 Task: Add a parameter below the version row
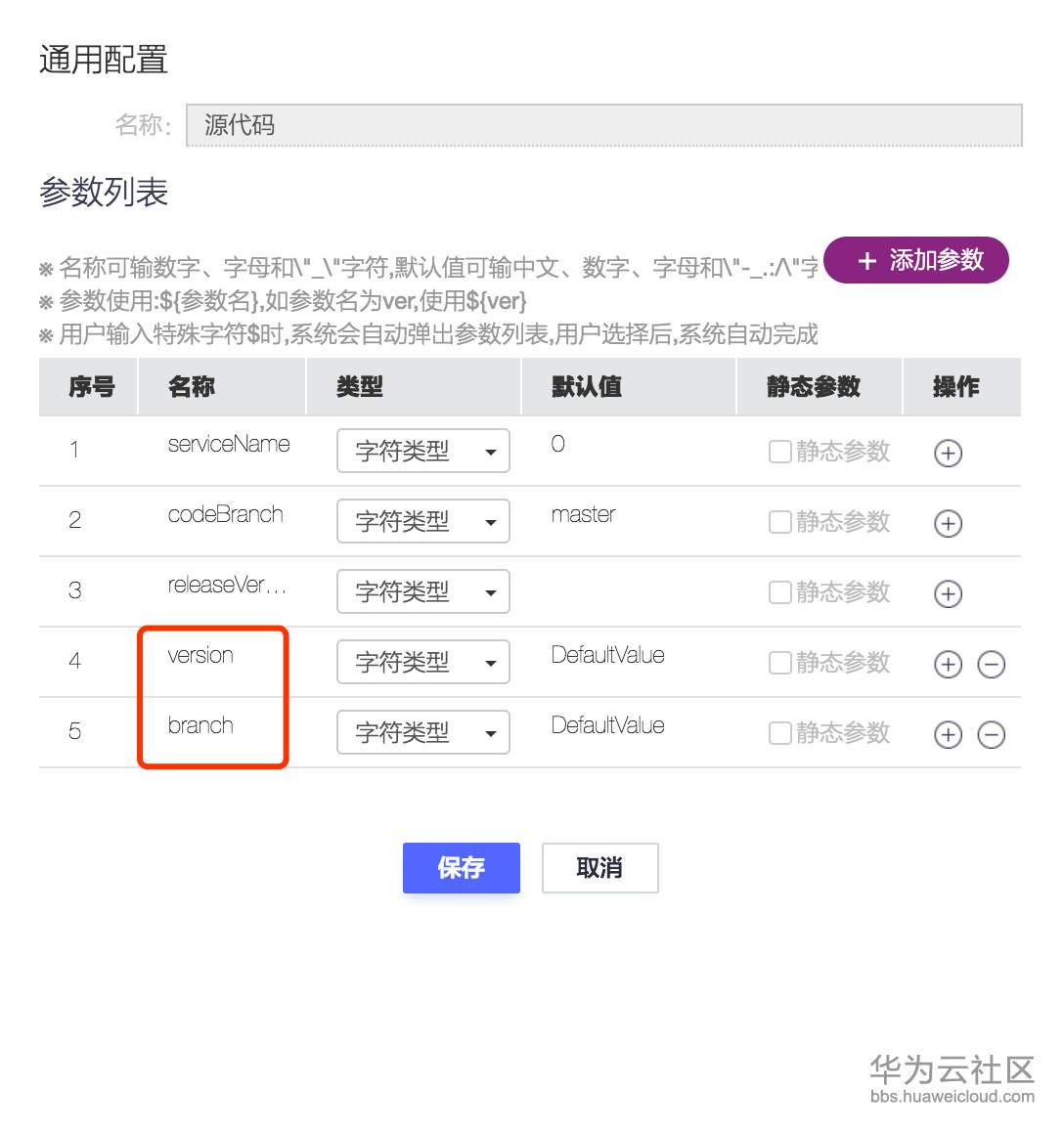(x=947, y=664)
